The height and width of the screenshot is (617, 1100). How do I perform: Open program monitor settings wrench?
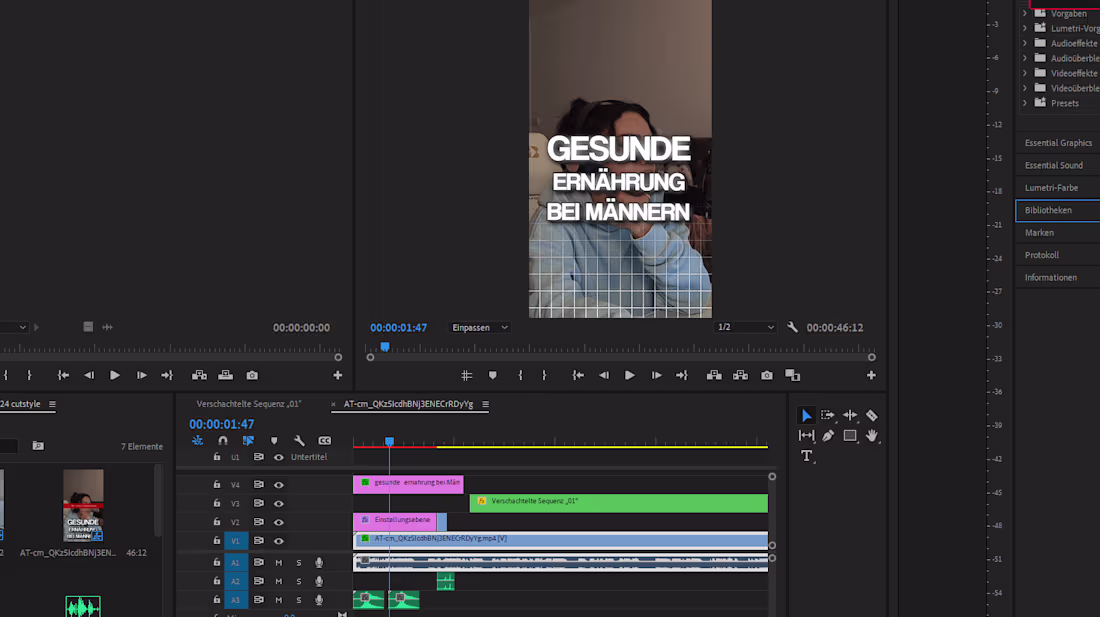coord(793,327)
